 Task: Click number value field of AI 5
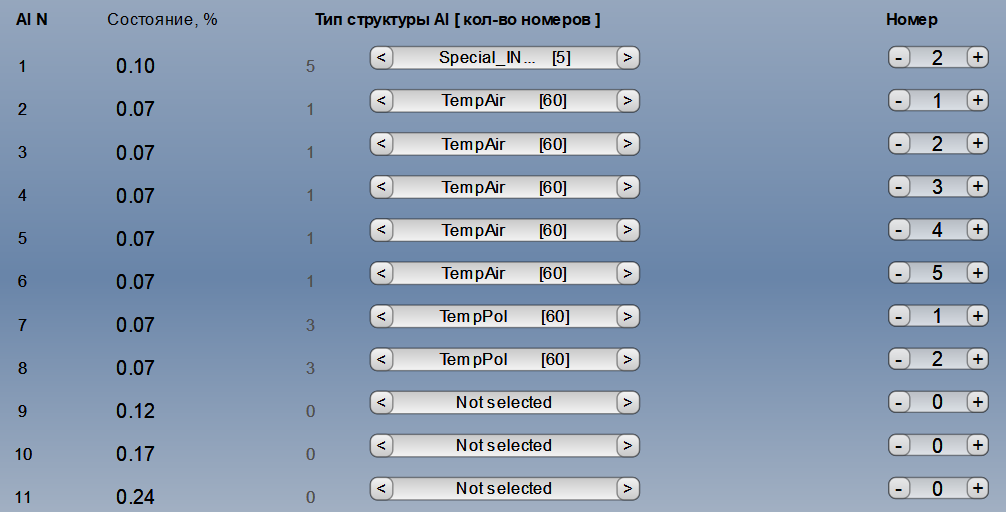[937, 230]
